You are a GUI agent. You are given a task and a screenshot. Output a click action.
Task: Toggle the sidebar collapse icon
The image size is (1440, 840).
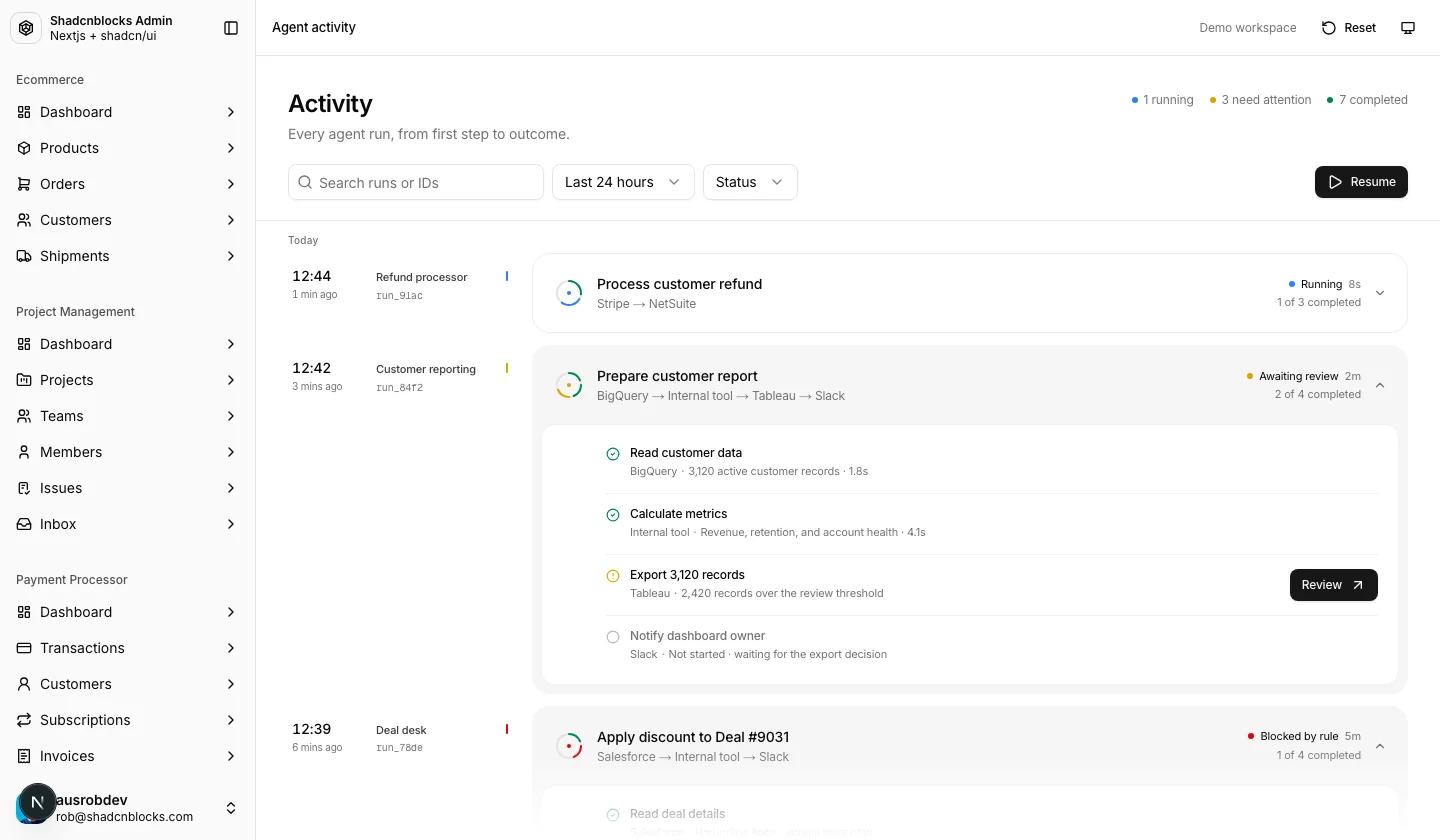point(231,28)
